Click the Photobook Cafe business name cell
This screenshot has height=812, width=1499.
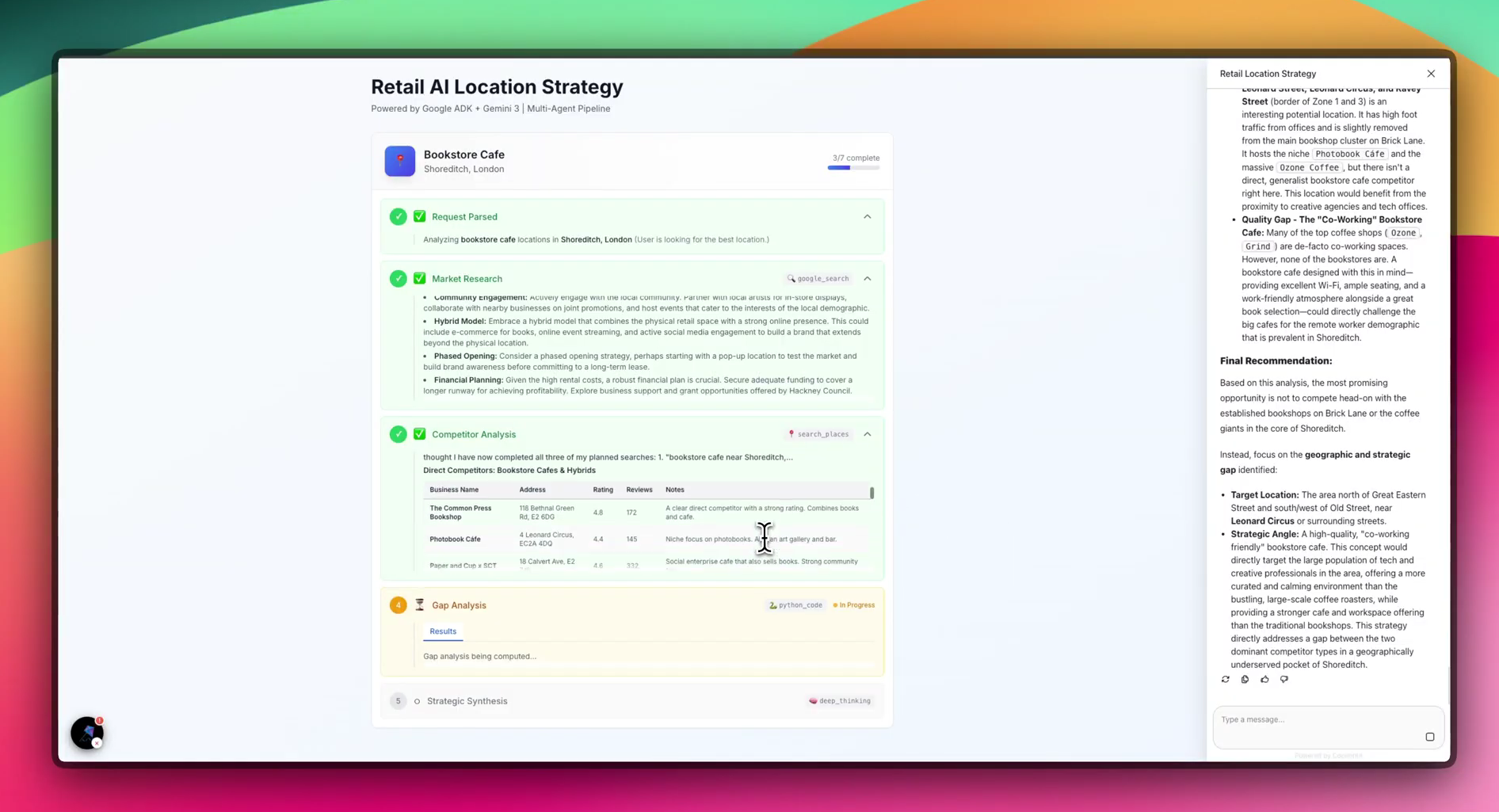tap(455, 539)
